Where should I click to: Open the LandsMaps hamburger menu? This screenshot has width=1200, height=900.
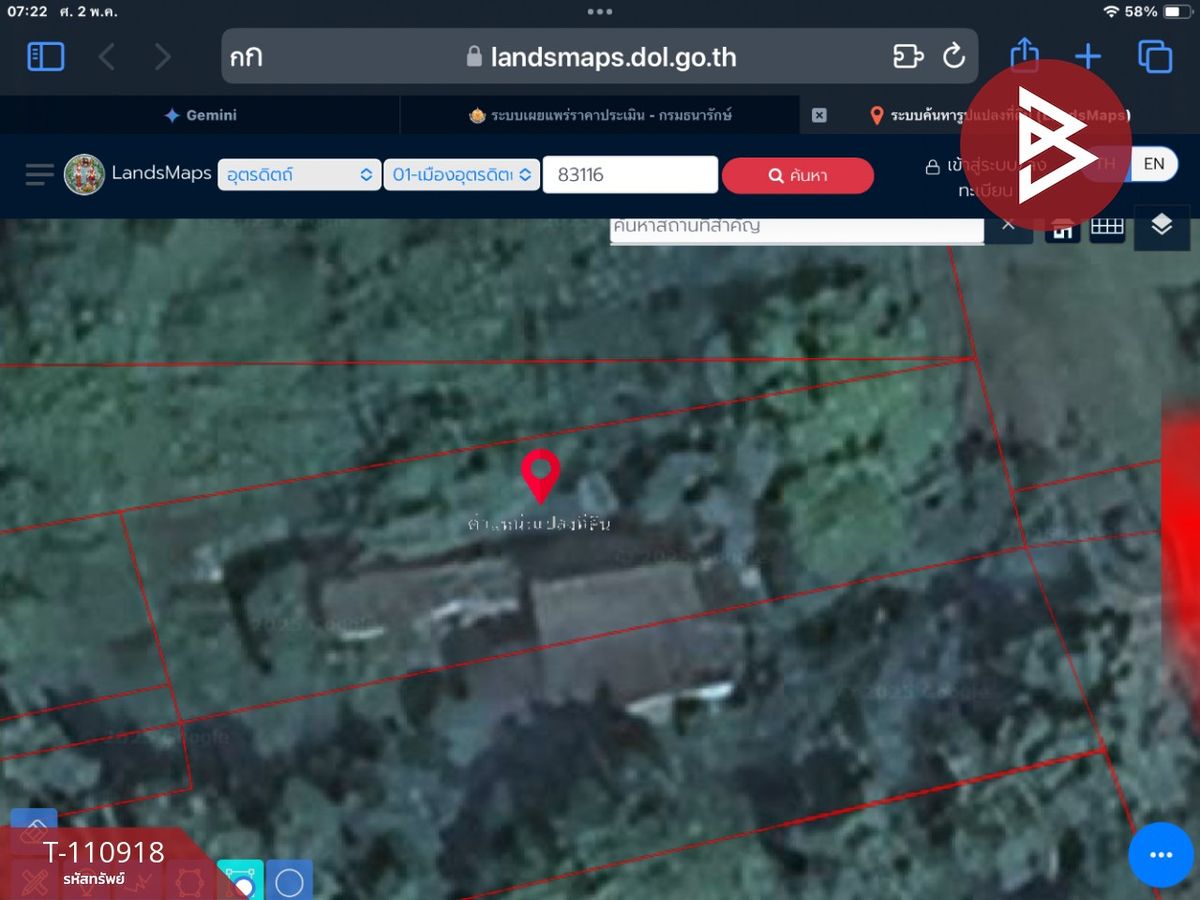40,175
